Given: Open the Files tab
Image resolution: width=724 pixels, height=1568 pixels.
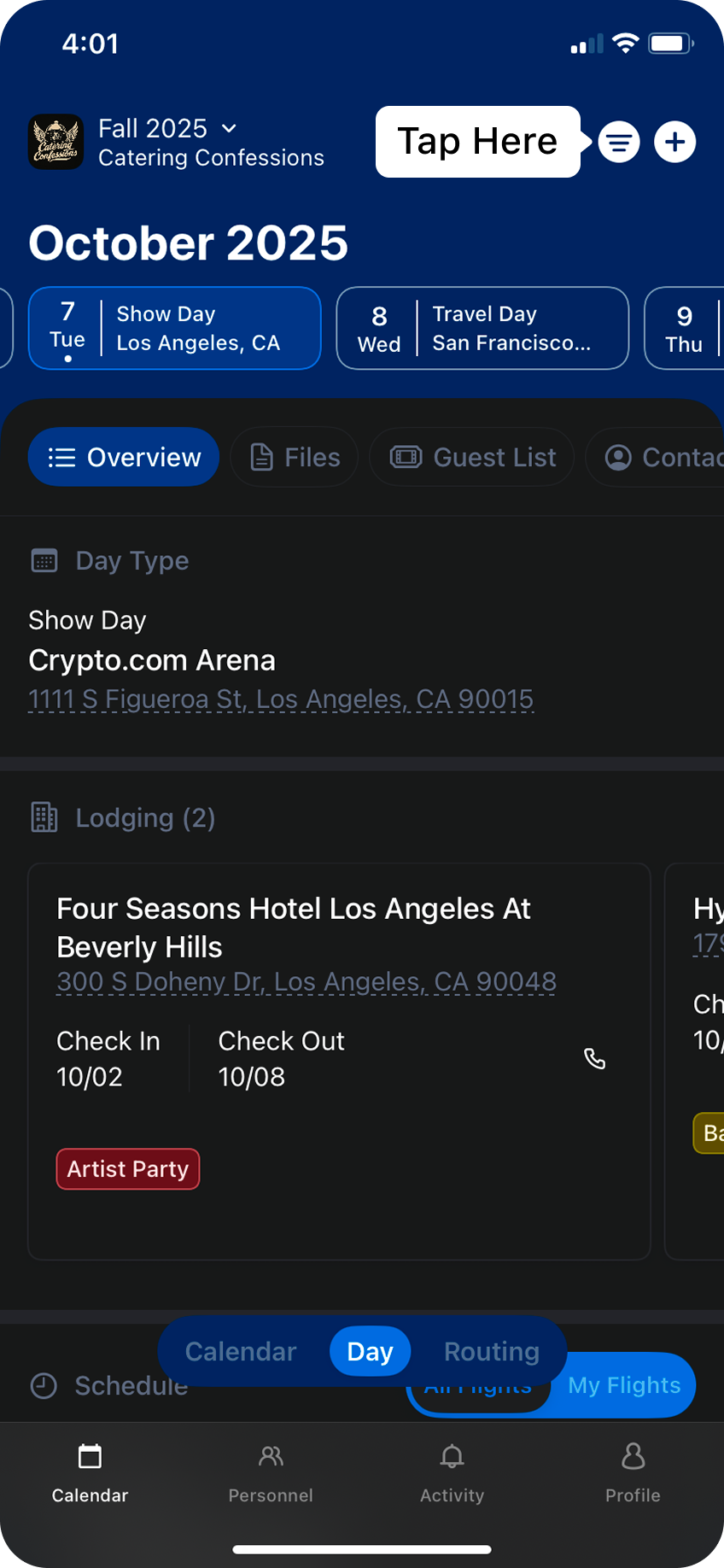Looking at the screenshot, I should click(295, 457).
